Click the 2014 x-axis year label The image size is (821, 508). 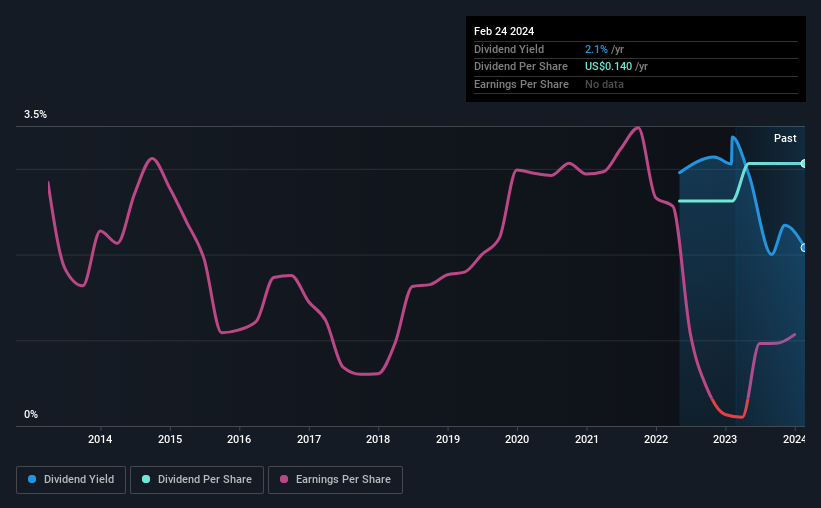[x=100, y=439]
